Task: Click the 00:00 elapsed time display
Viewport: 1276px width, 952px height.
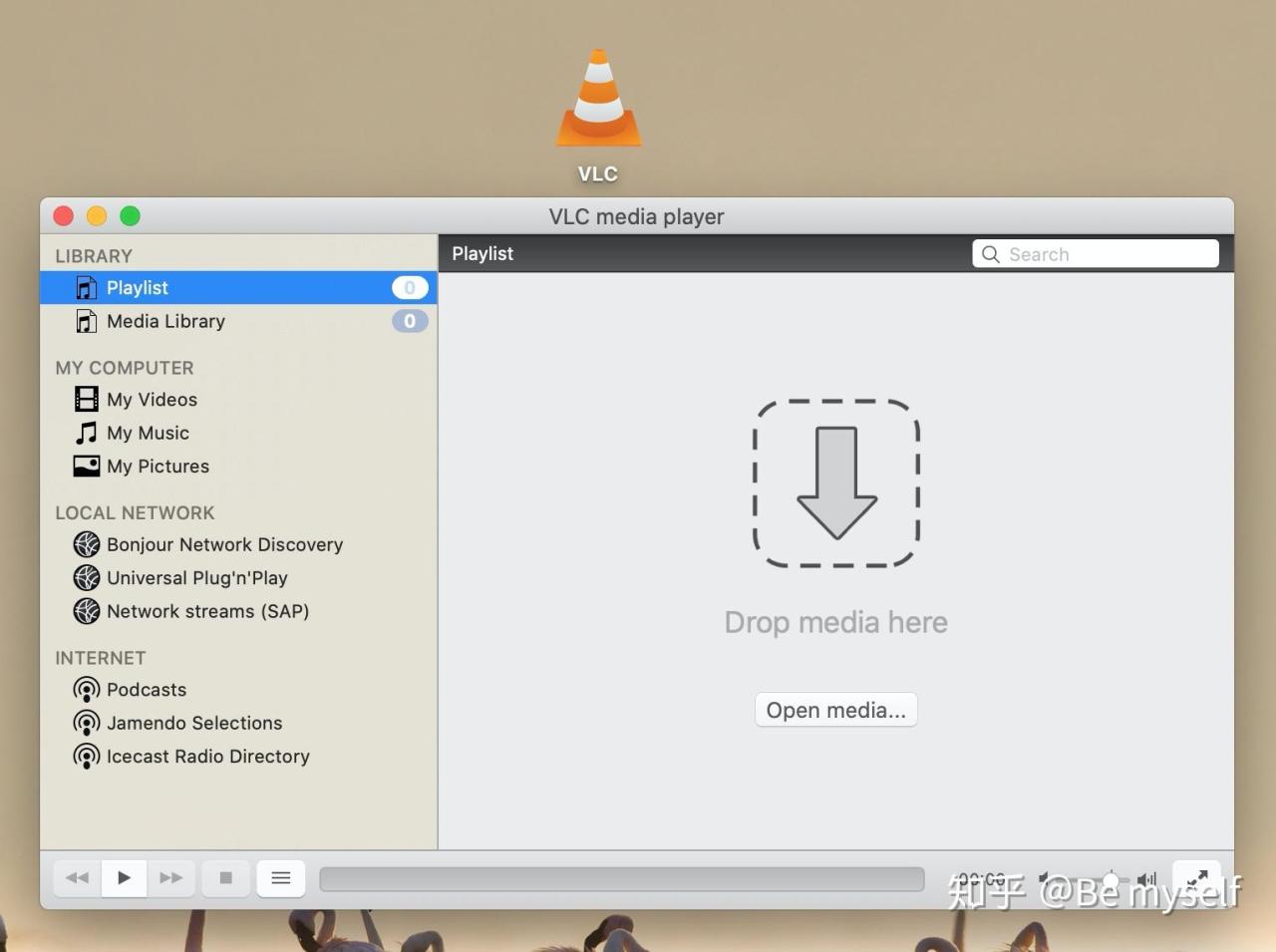Action: point(982,879)
